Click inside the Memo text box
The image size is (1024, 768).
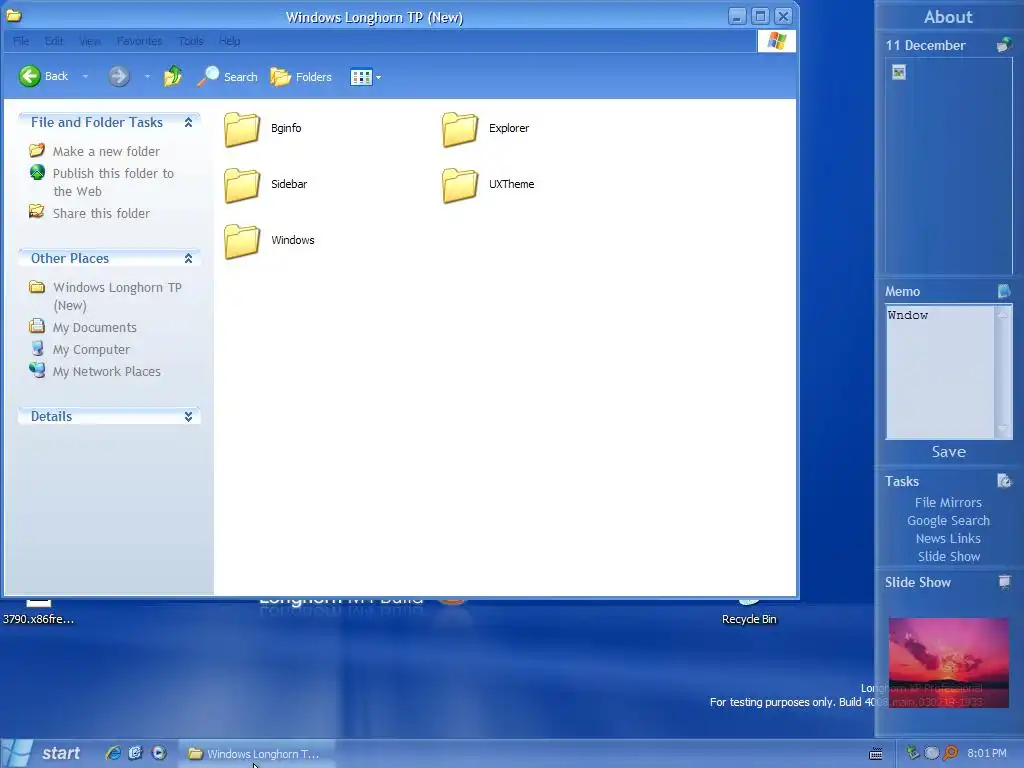pyautogui.click(x=940, y=372)
